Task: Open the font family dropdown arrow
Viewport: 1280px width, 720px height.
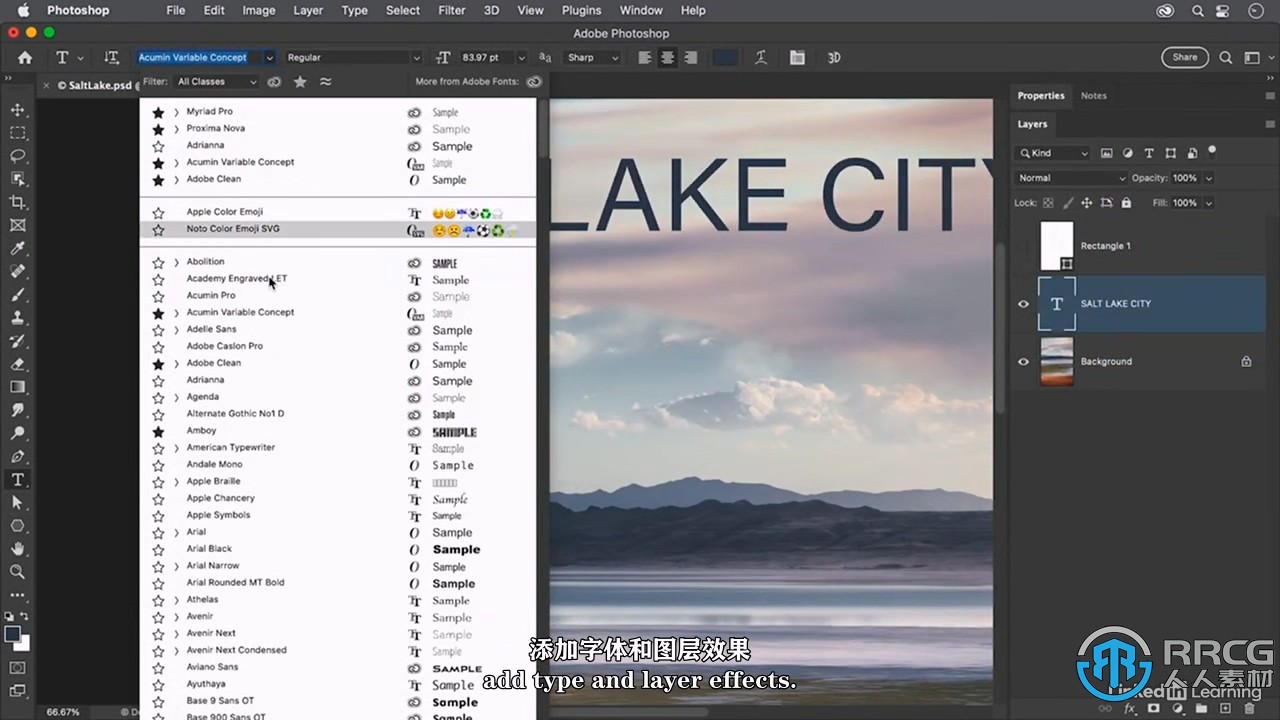Action: pos(269,58)
